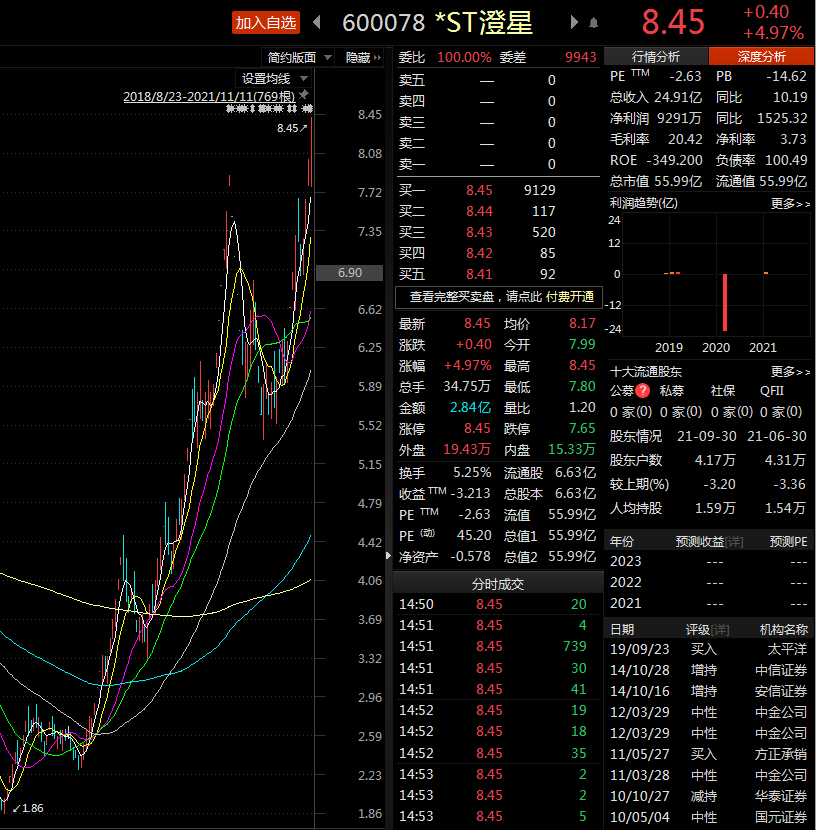Open date range 2018/8/23-2021/11/11(769根) link

click(209, 96)
